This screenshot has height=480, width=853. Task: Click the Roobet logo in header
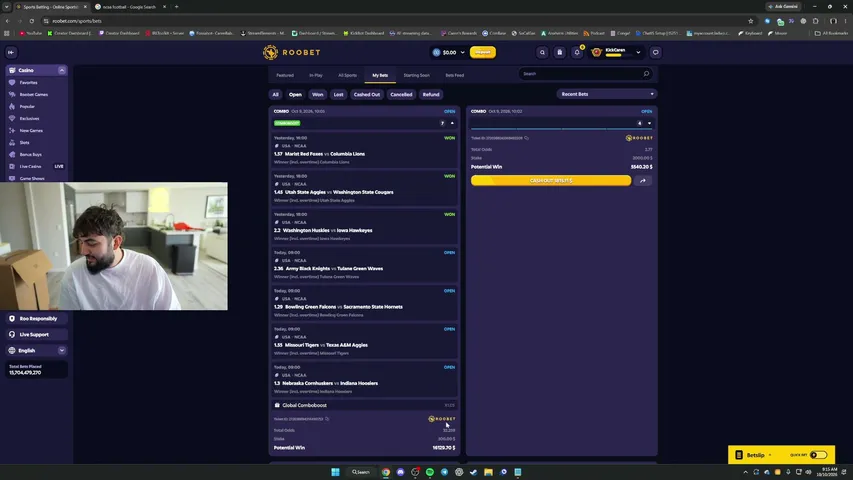point(292,52)
